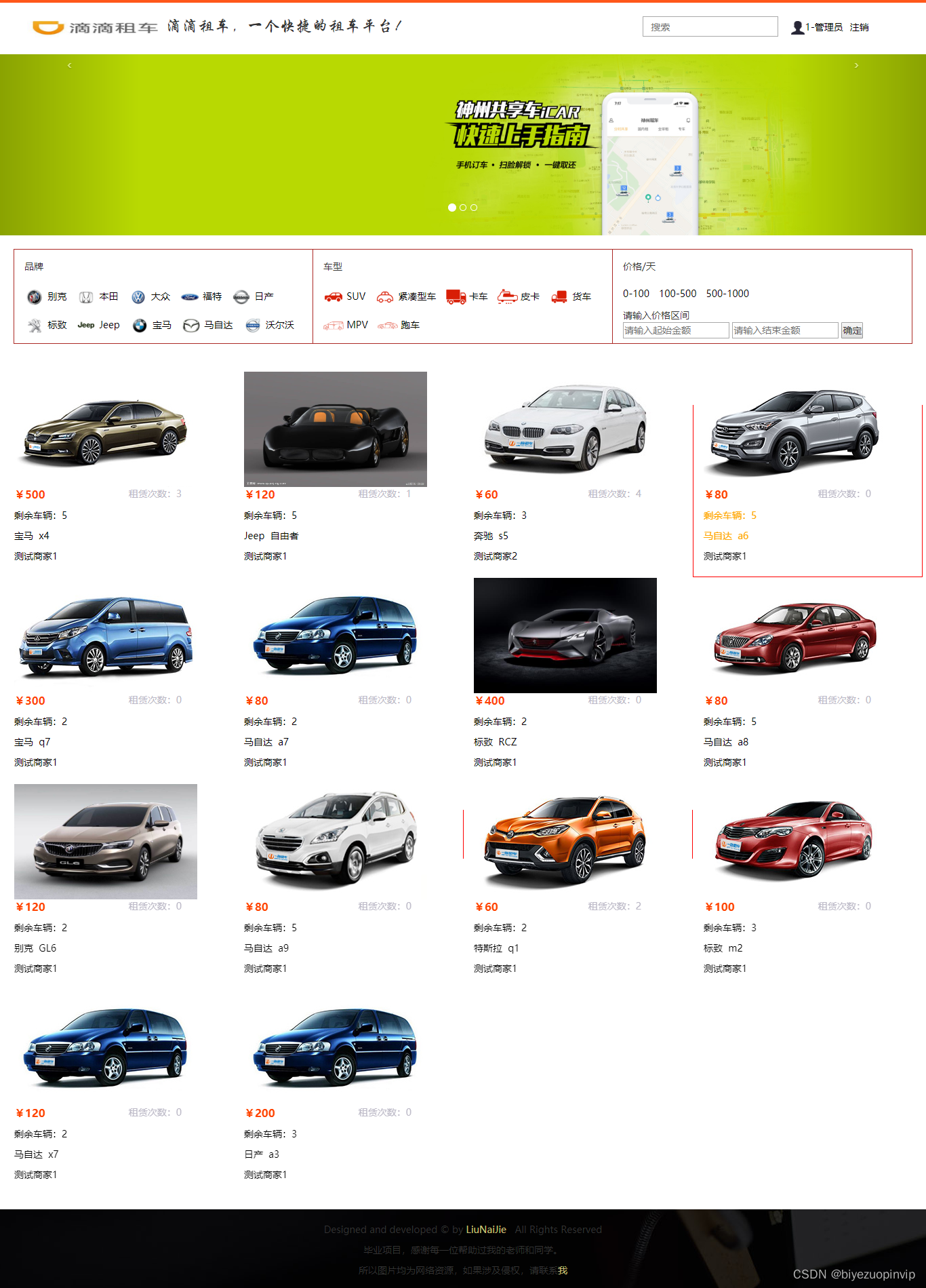Click the MPV vehicle type icon
This screenshot has width=926, height=1288.
334,326
